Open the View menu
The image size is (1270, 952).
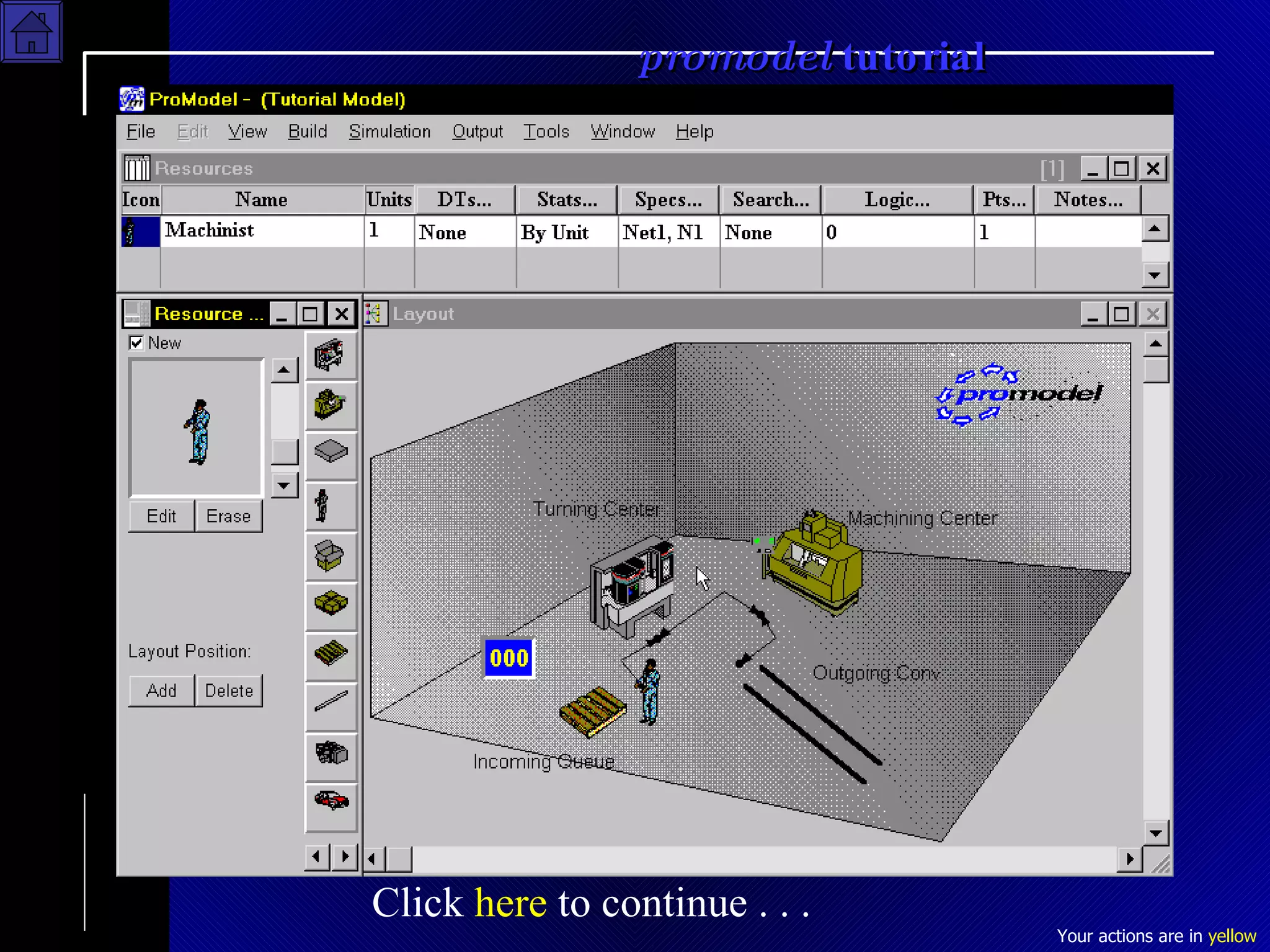coord(247,131)
